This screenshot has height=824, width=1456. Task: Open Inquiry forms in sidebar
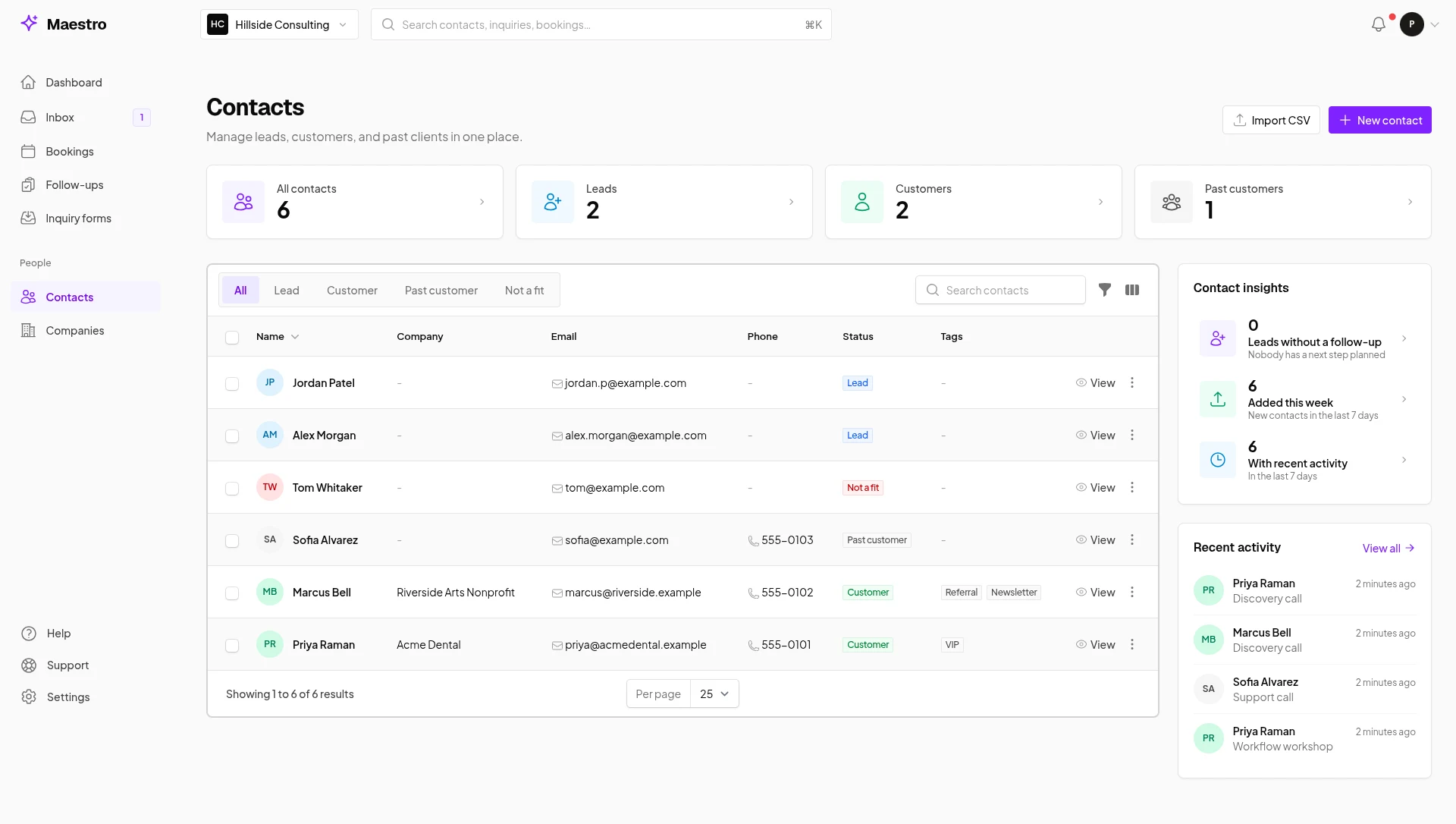tap(85, 218)
